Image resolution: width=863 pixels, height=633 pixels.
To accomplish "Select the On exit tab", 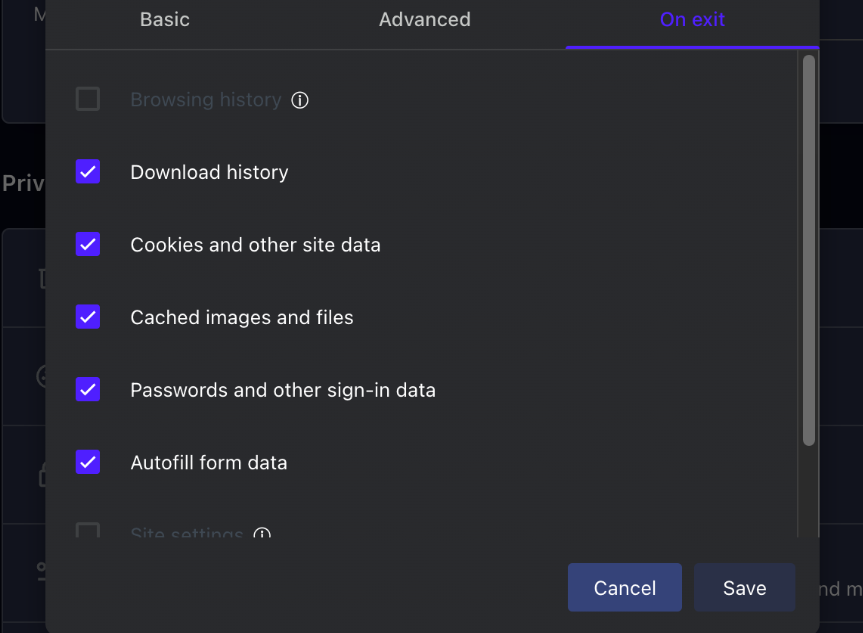I will tap(692, 20).
